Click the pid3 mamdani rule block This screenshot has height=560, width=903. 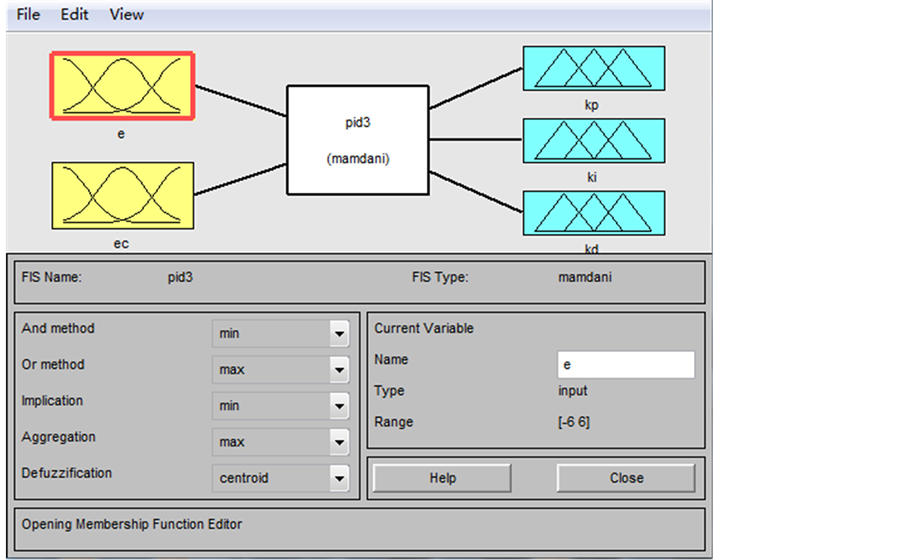pyautogui.click(x=357, y=140)
